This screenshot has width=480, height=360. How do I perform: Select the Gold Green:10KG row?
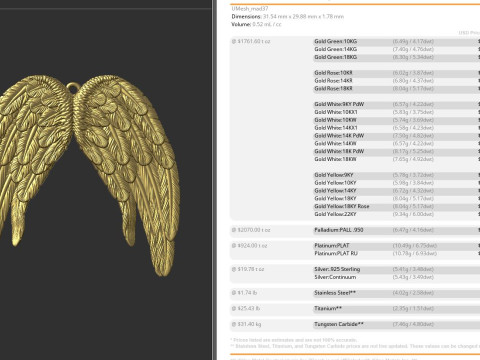(x=397, y=41)
